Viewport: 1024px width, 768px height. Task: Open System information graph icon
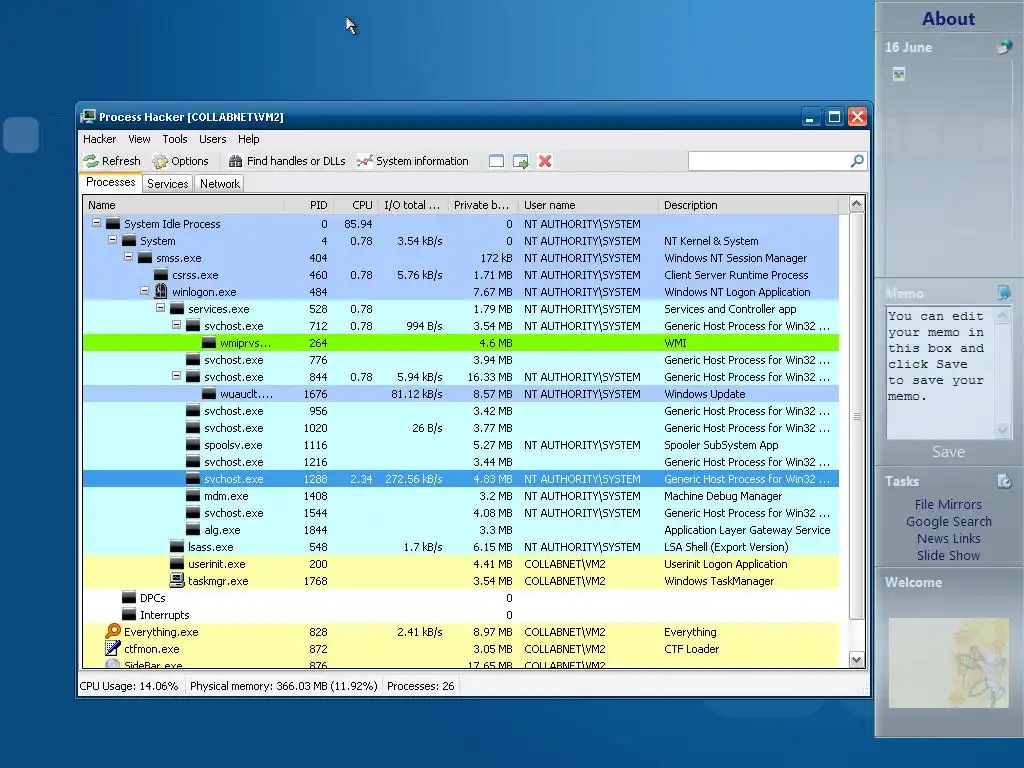[x=364, y=161]
